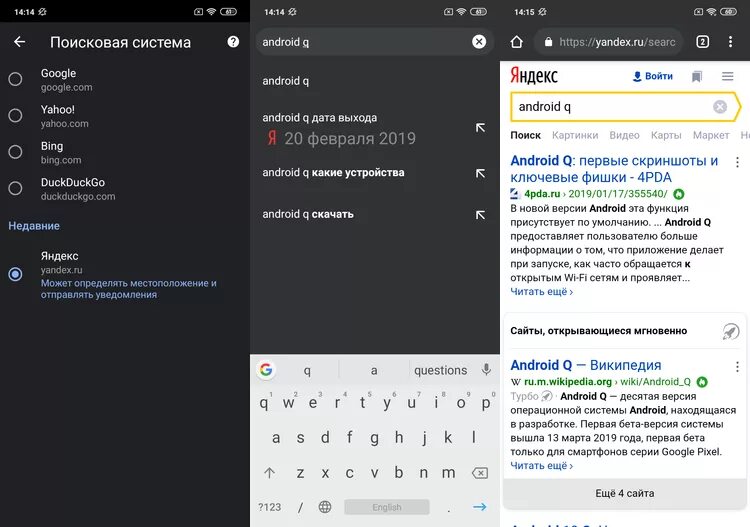Open options dots for Википедия result

coord(737,367)
